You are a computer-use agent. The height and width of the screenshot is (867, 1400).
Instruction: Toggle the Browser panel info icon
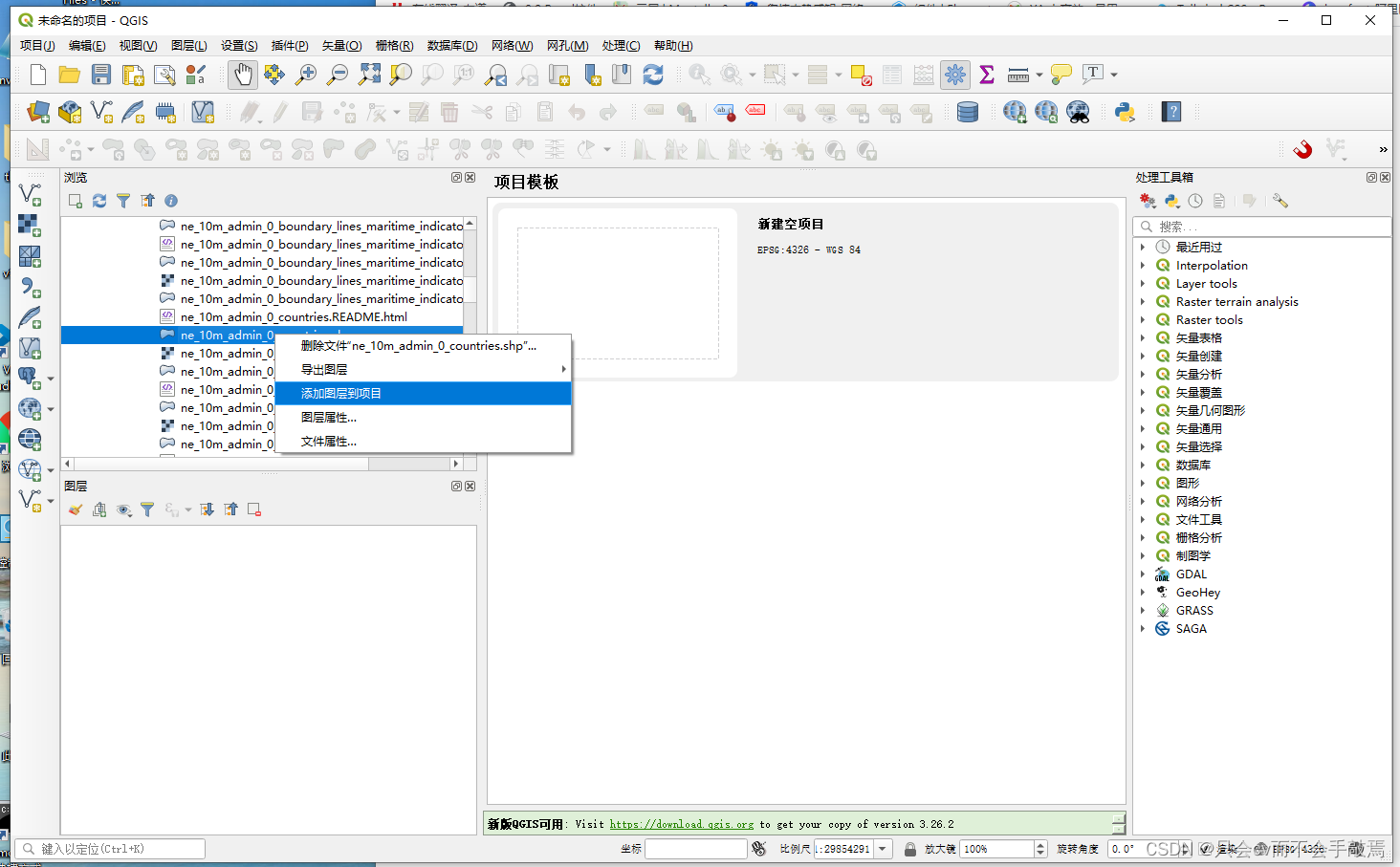[x=171, y=201]
